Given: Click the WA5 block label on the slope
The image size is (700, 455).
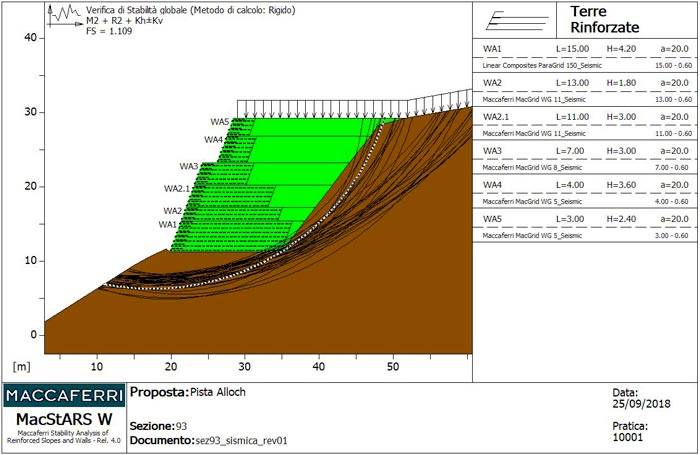Looking at the screenshot, I should pyautogui.click(x=220, y=122).
